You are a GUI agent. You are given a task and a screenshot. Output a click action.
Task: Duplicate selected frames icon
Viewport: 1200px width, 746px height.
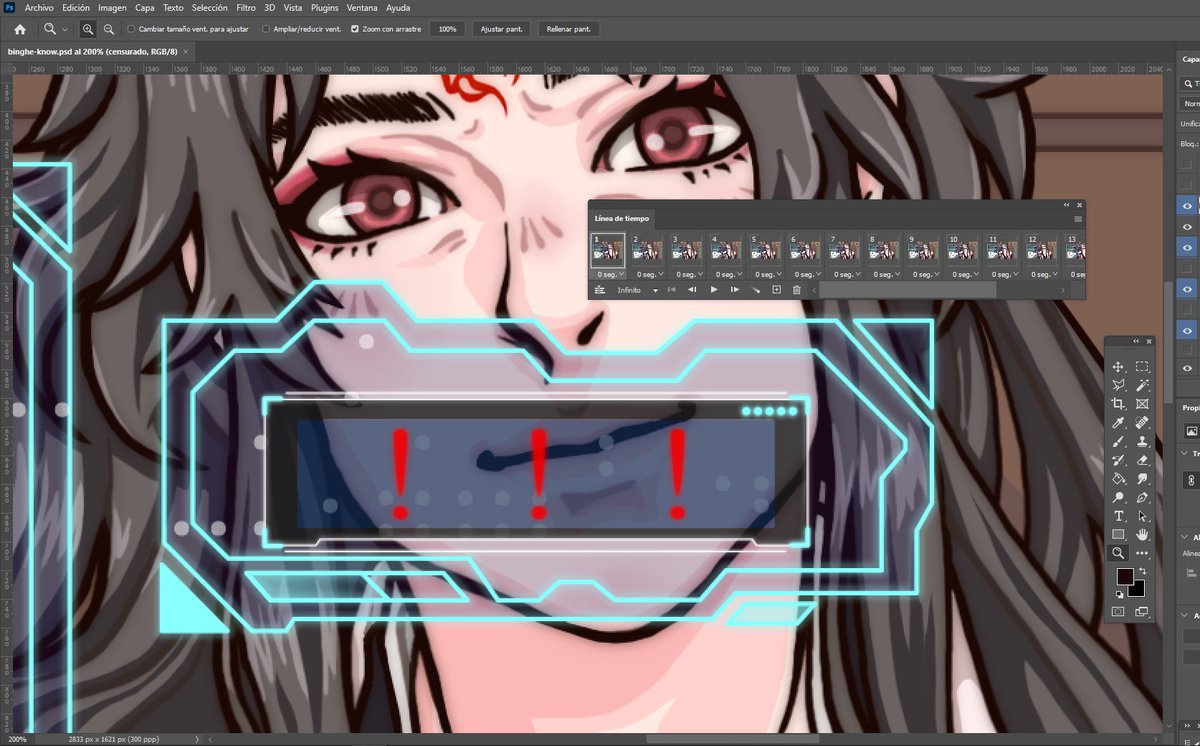pos(776,290)
